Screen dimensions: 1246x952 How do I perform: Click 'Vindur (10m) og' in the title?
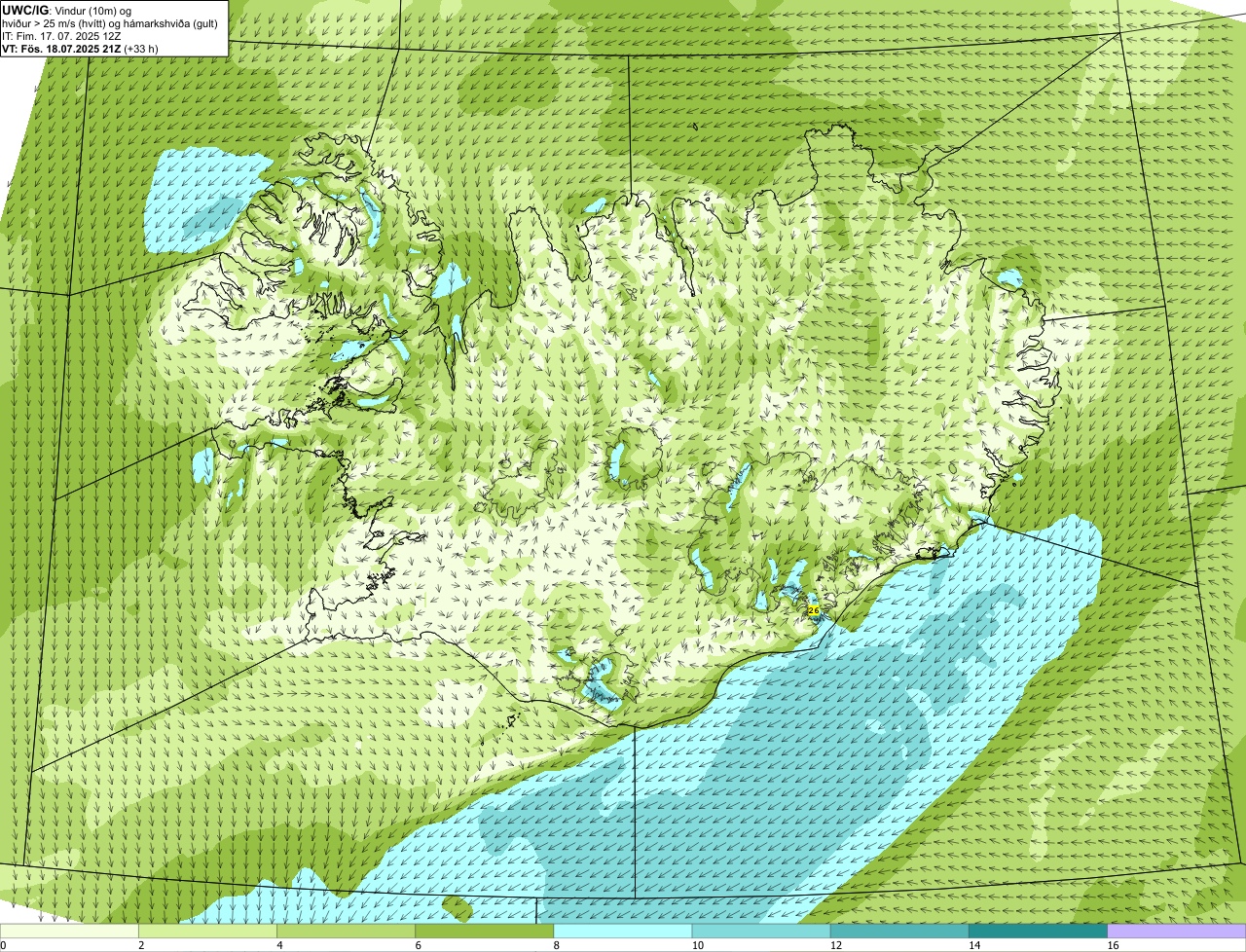pos(92,10)
